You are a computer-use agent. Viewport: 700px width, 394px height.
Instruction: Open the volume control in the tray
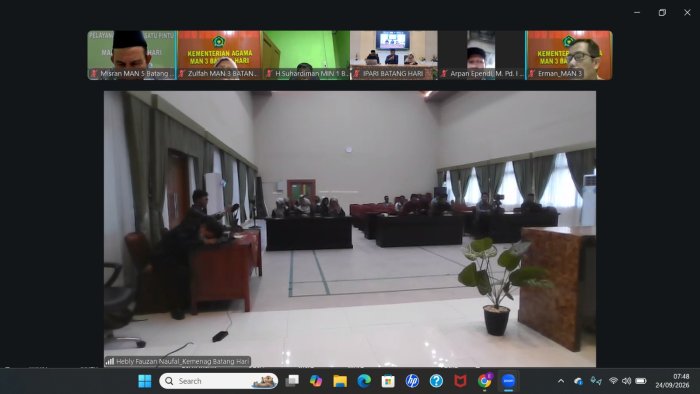click(x=626, y=381)
